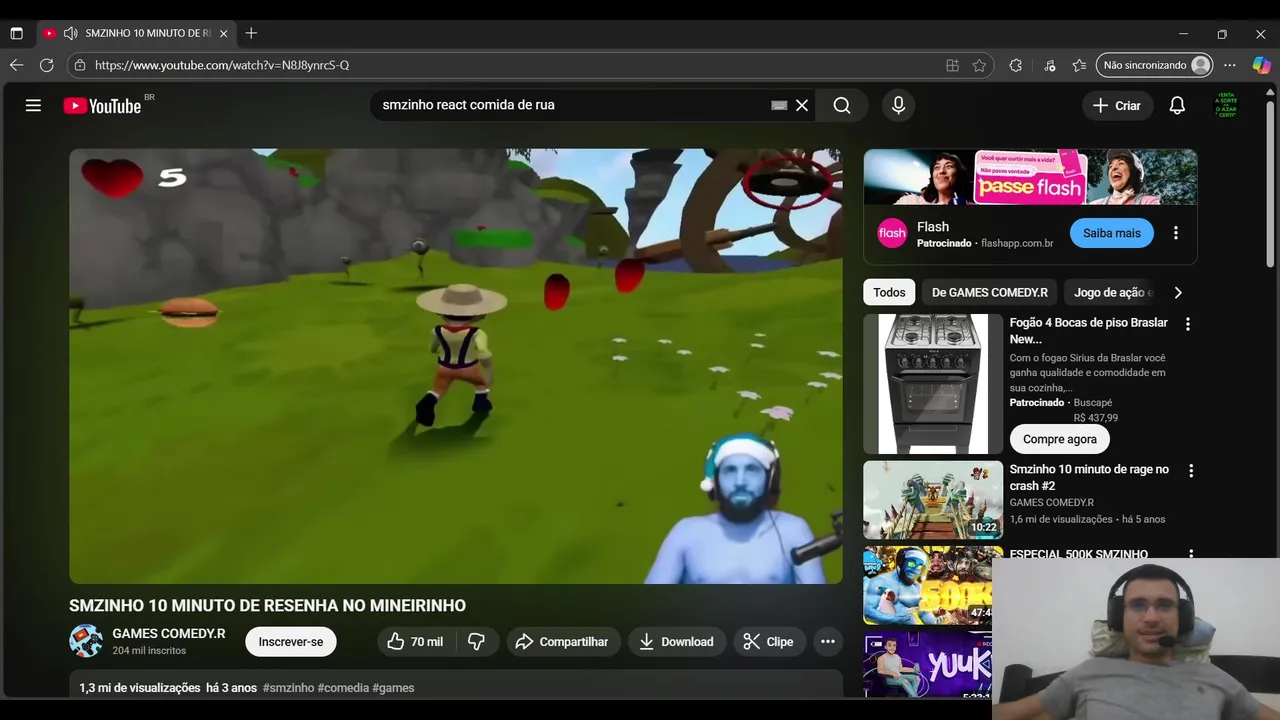Clear the search text with X

802,105
